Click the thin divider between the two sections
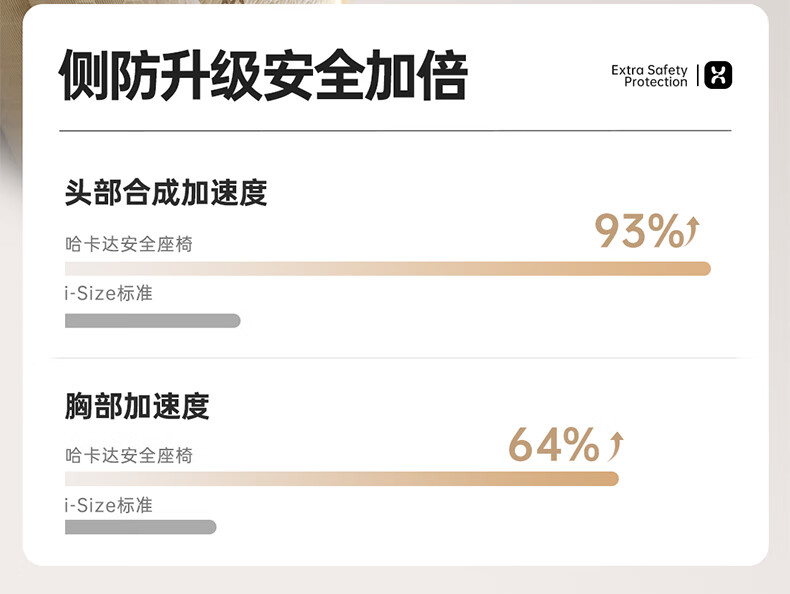 click(395, 358)
